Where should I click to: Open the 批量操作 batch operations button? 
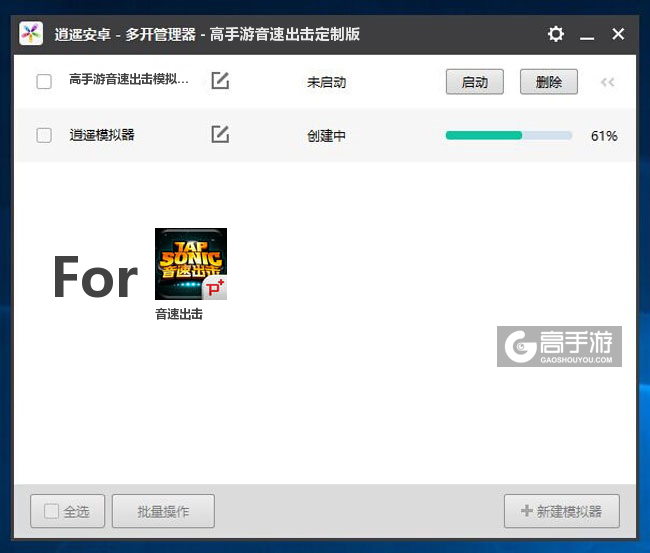(x=163, y=511)
